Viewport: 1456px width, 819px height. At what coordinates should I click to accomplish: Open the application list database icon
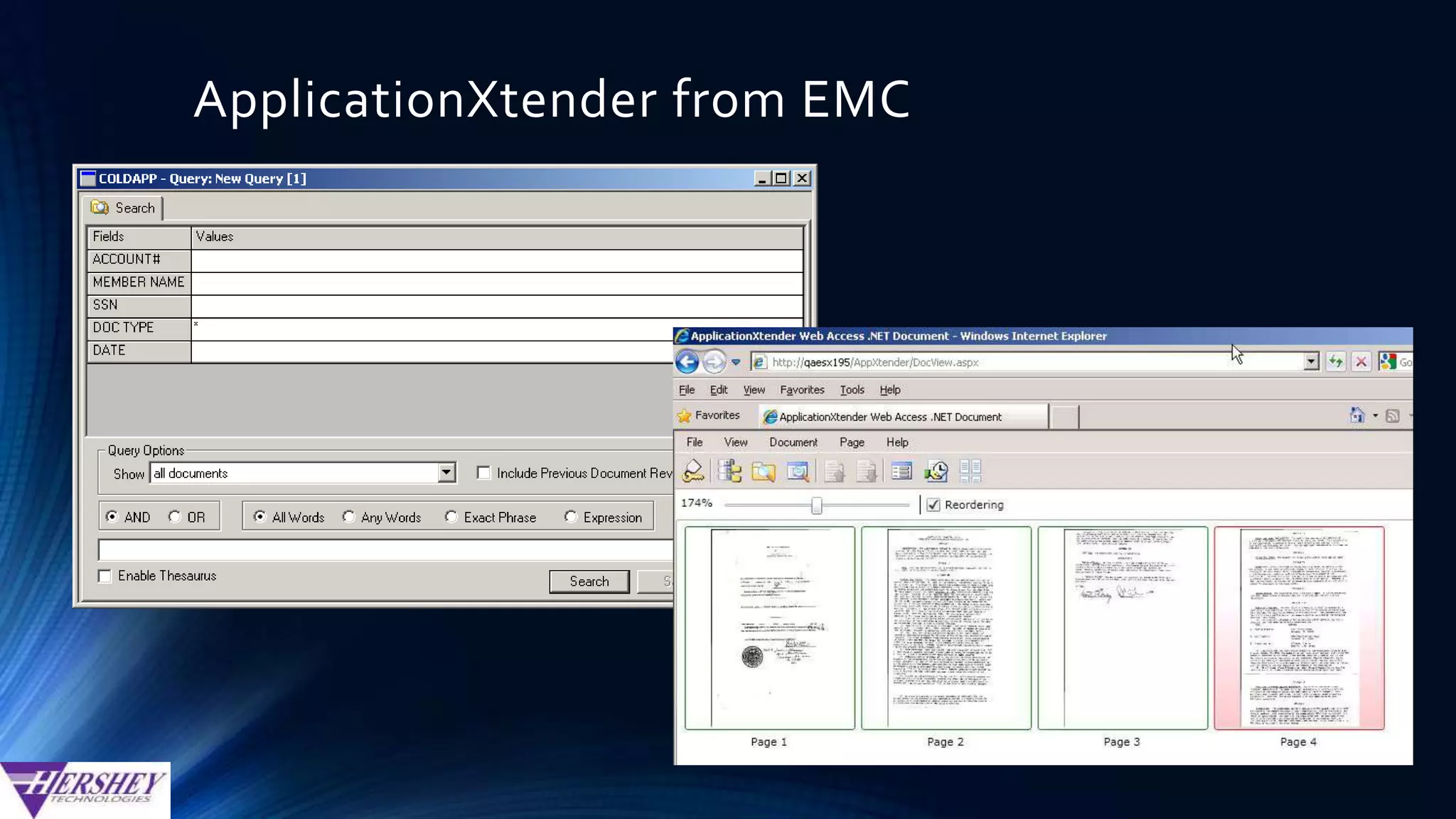[729, 471]
